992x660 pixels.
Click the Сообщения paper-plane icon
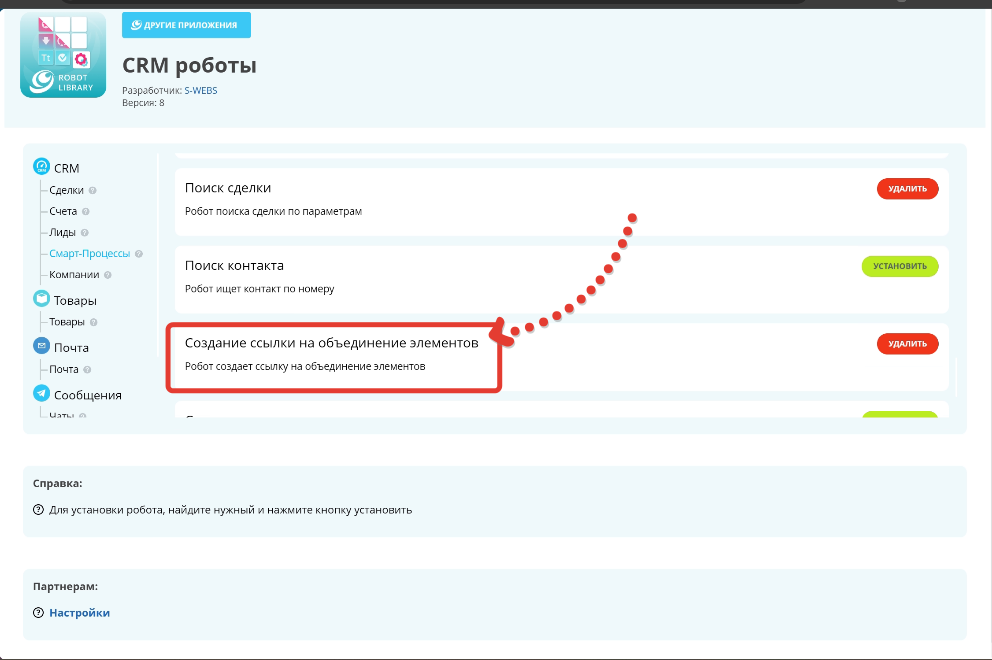[41, 394]
